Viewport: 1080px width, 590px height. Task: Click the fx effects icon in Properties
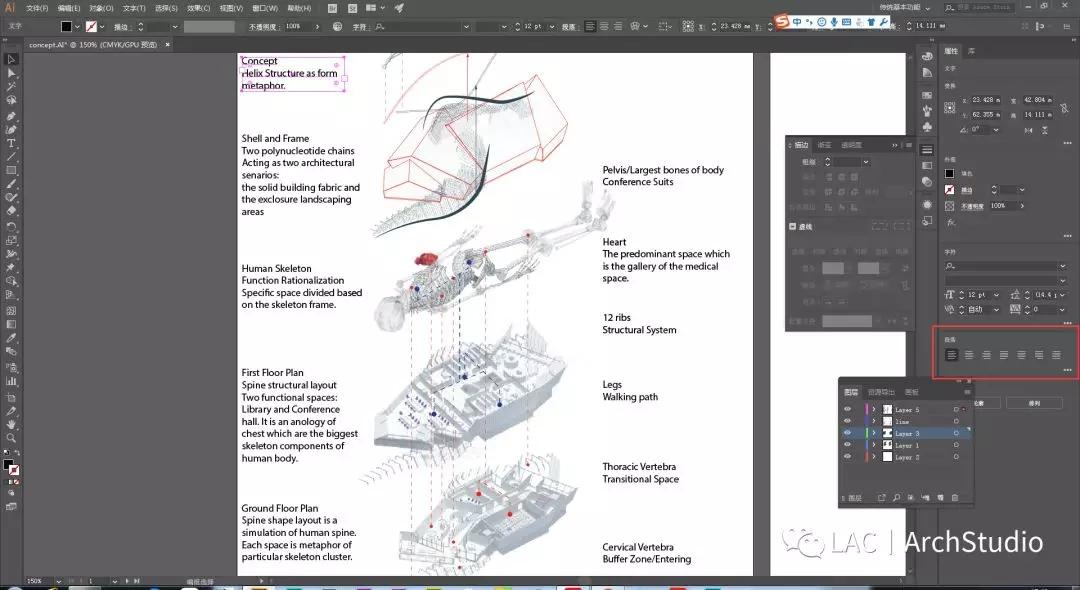(951, 222)
